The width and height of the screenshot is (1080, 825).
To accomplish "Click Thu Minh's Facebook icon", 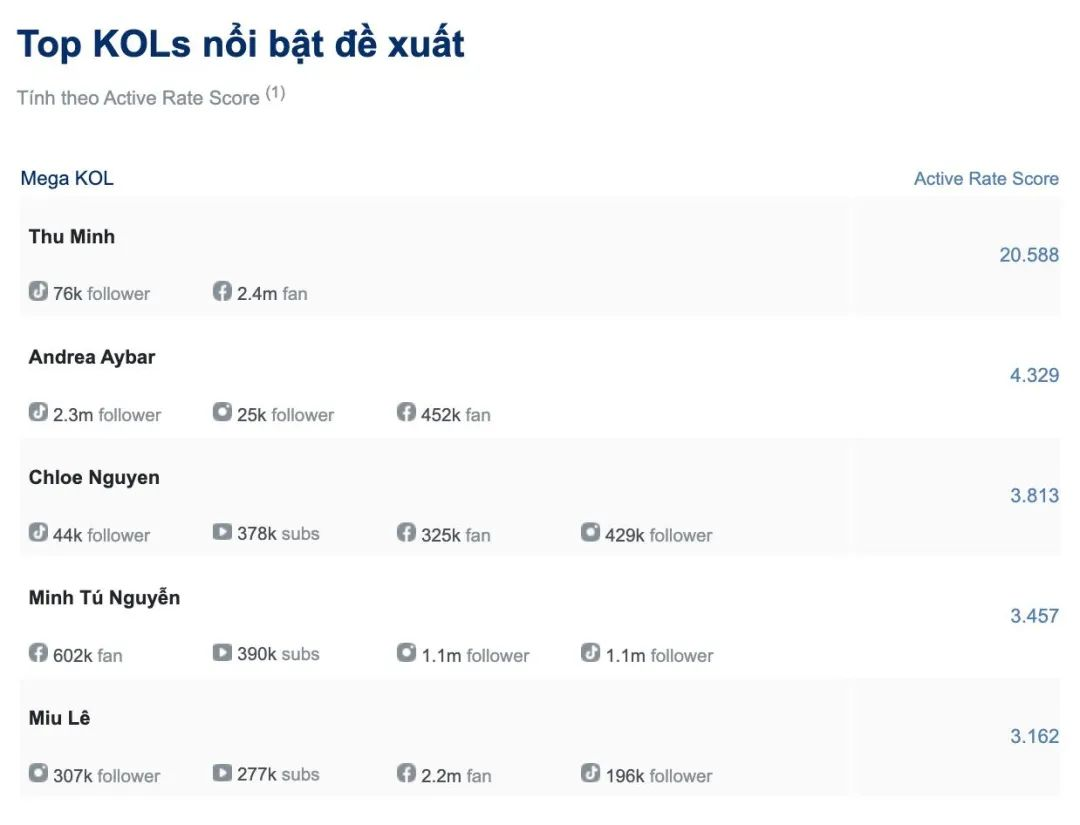I will [x=222, y=292].
